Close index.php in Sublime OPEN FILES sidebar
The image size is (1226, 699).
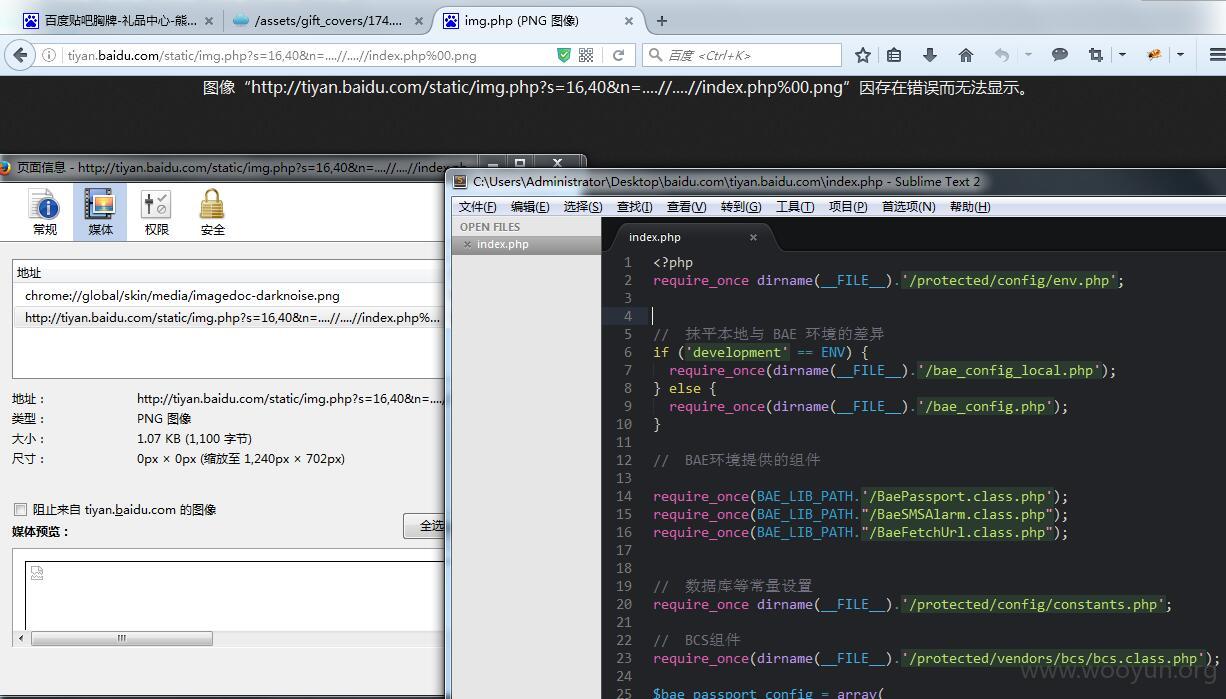[x=467, y=245]
